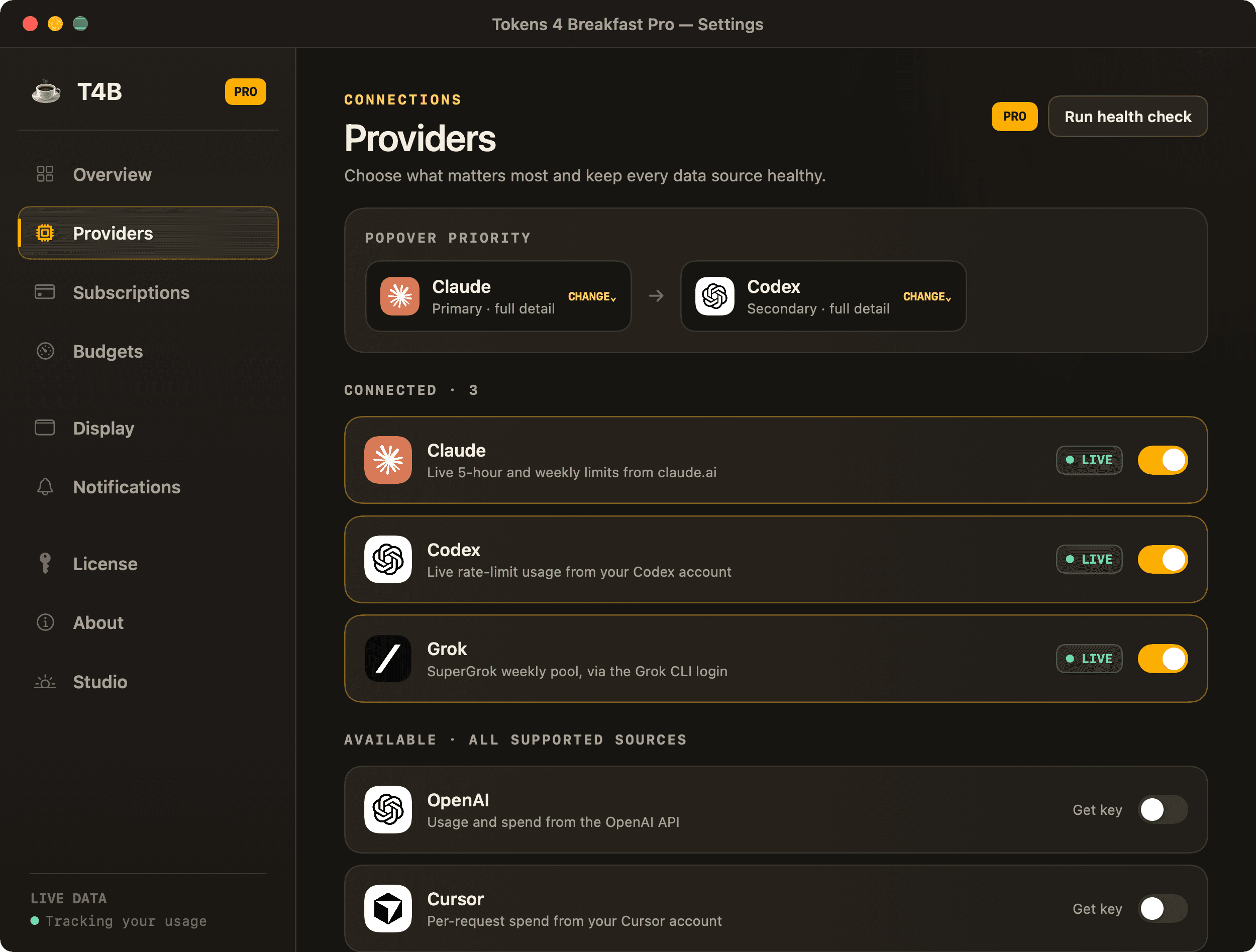Open the License section
1256x952 pixels.
pos(148,563)
